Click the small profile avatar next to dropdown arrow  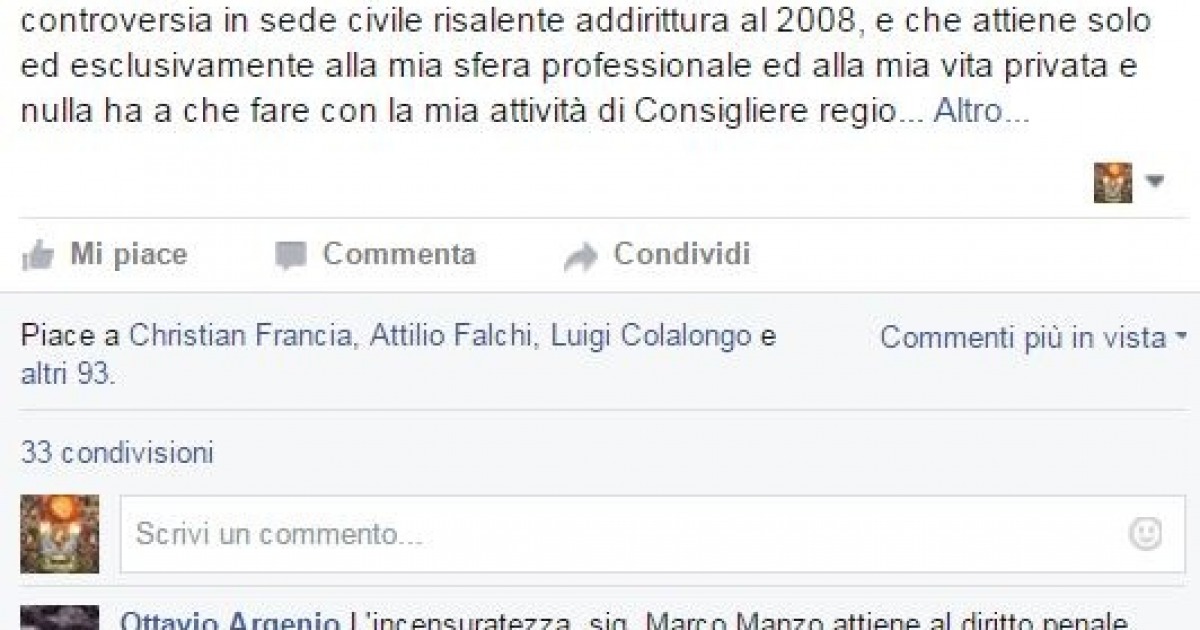pos(1113,183)
